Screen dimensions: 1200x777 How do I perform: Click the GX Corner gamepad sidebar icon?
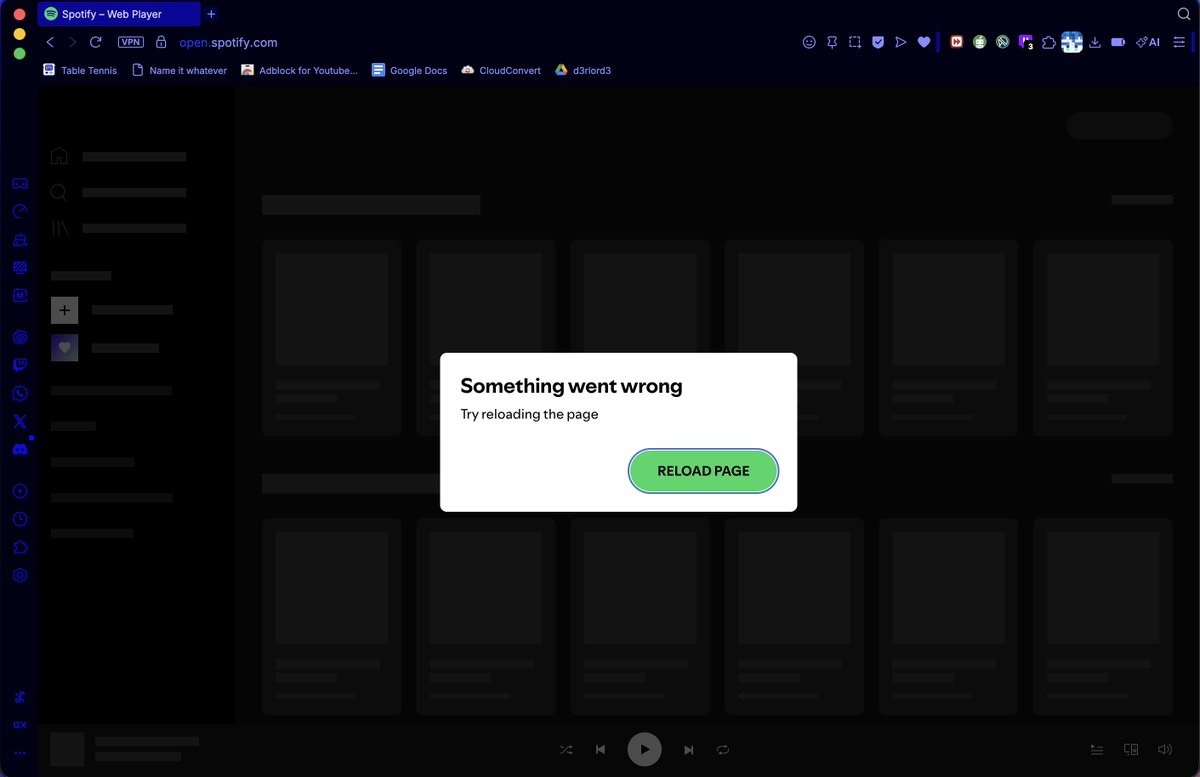[19, 184]
